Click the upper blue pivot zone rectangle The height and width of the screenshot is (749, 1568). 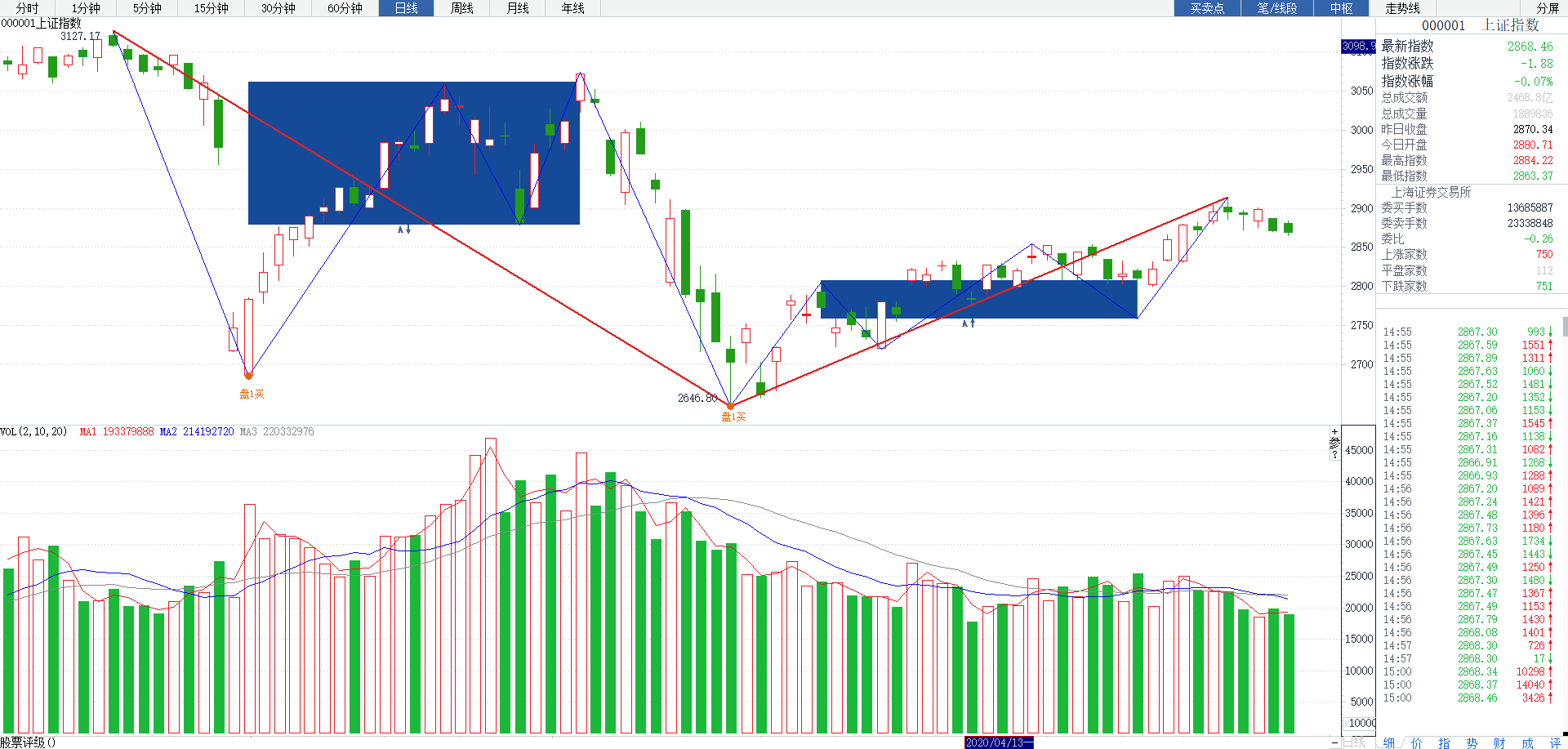414,153
